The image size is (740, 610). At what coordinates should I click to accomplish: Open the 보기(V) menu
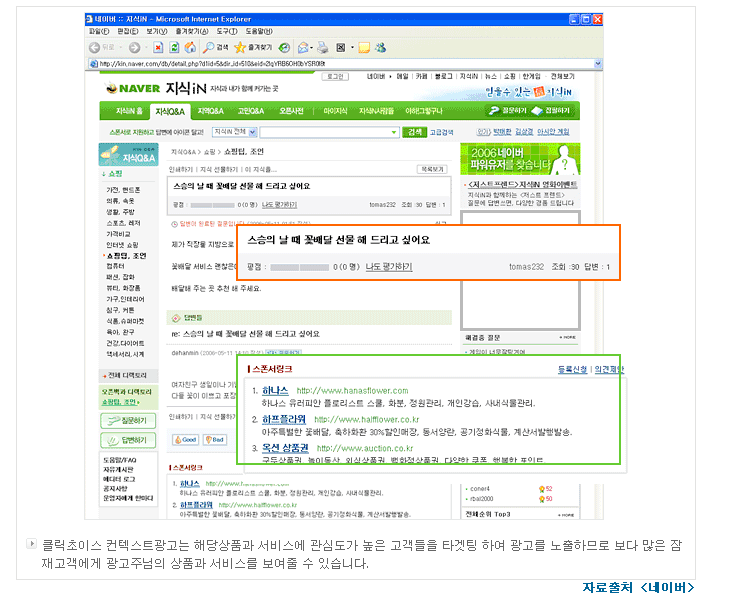tap(156, 31)
